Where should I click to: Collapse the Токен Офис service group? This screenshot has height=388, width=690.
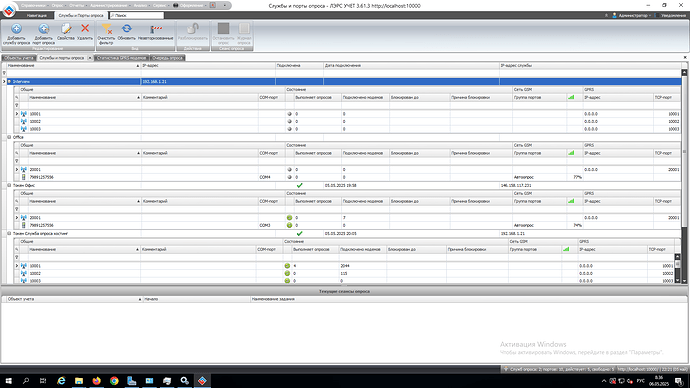coord(9,185)
